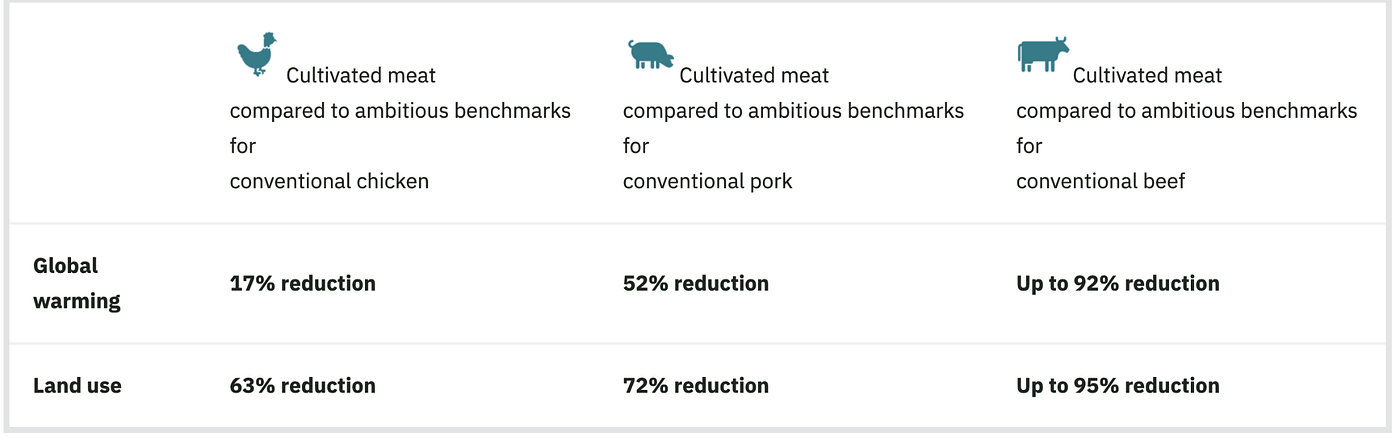1400x438 pixels.
Task: Click "Cultivated meat" text beside cow icon
Action: pos(1147,75)
